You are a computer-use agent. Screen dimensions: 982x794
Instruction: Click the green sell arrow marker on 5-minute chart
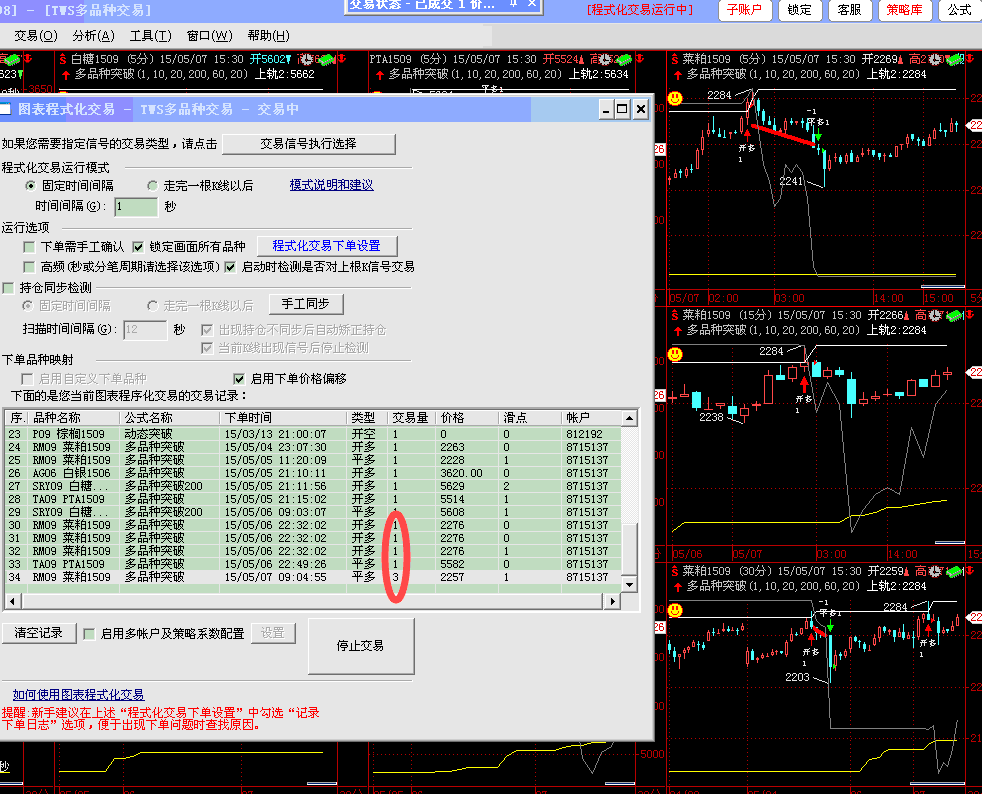point(818,134)
